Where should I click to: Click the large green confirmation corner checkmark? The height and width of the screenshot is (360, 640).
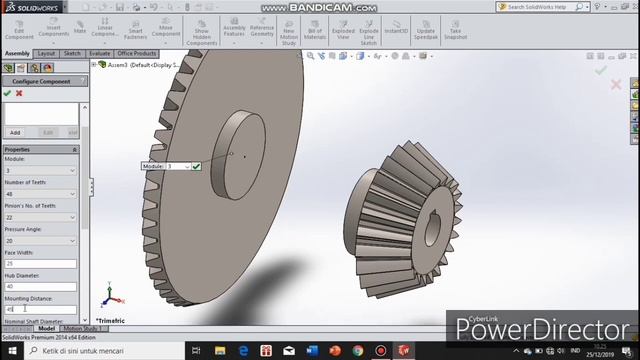tap(601, 70)
